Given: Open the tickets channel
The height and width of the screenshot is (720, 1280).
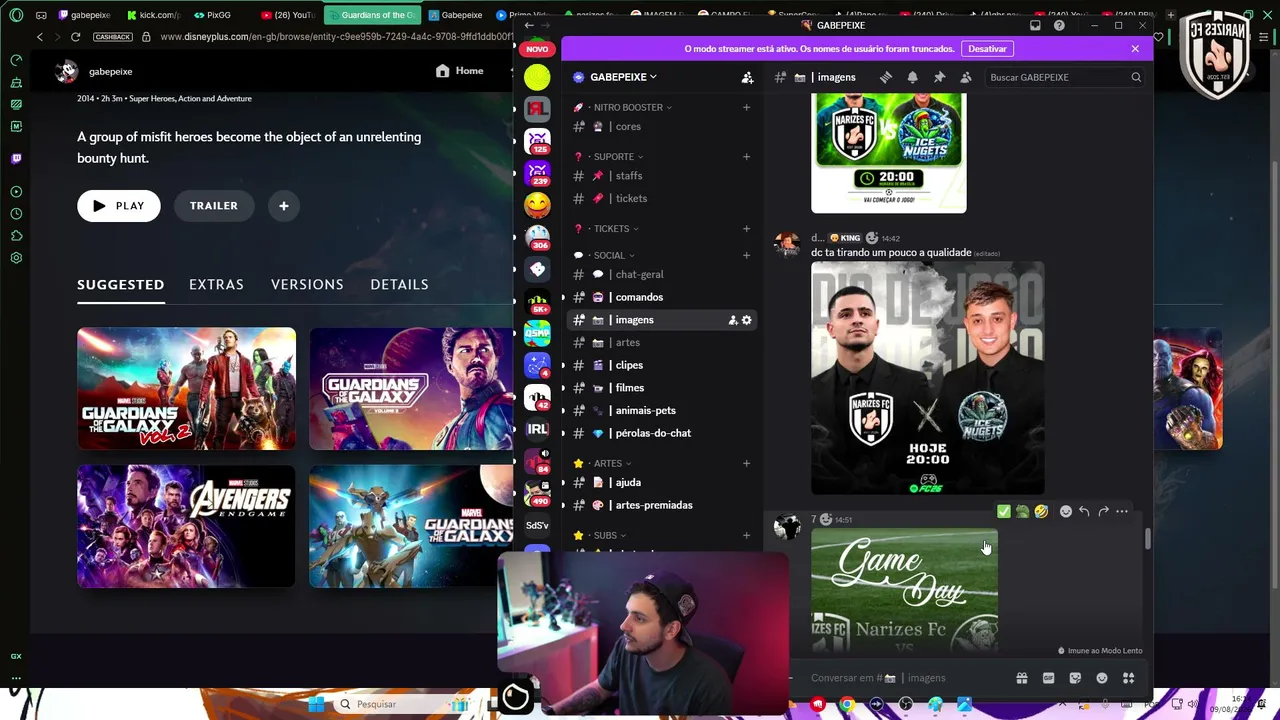Looking at the screenshot, I should click(662, 199).
